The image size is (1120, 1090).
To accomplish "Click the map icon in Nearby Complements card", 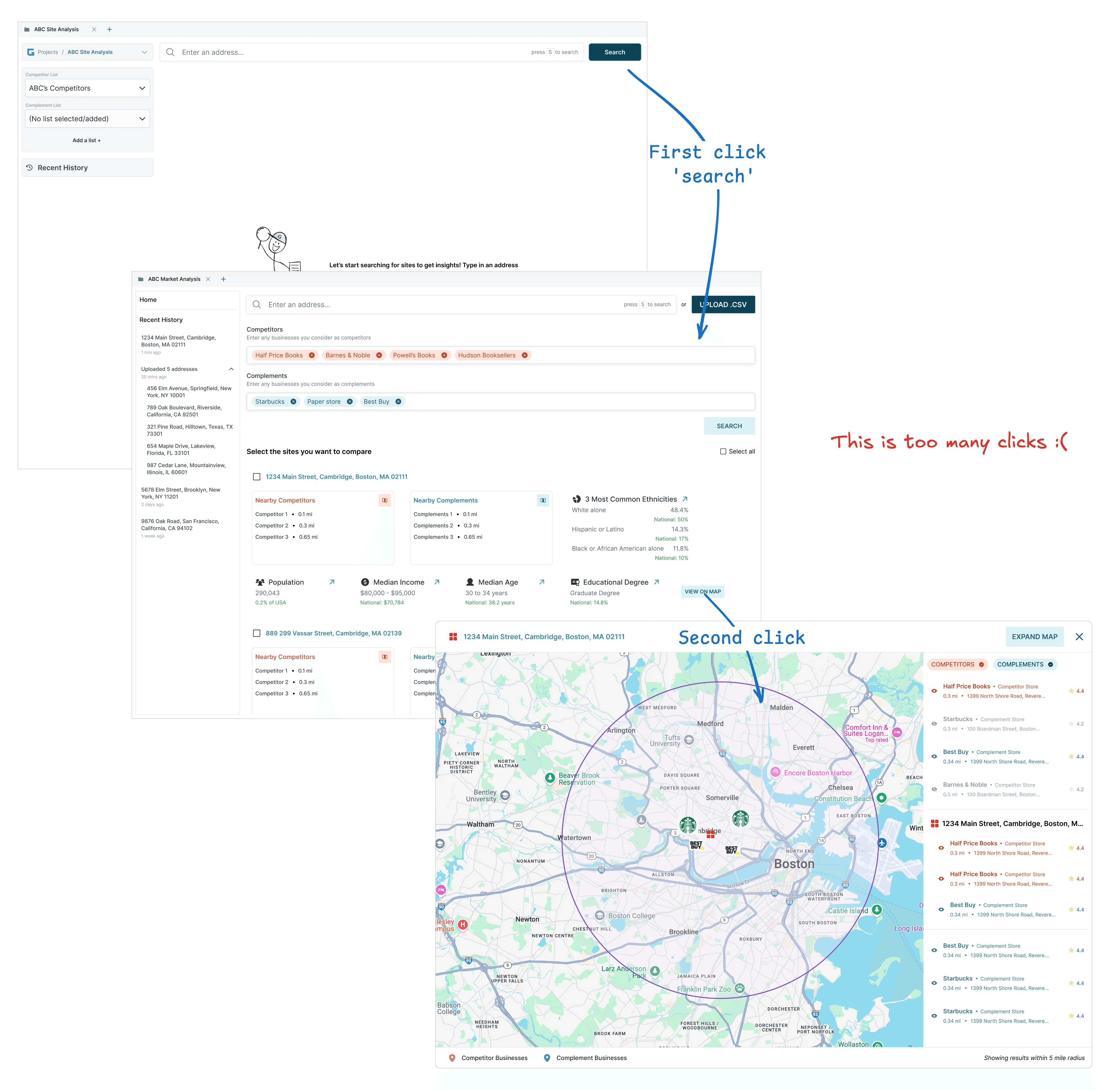I will [x=543, y=500].
